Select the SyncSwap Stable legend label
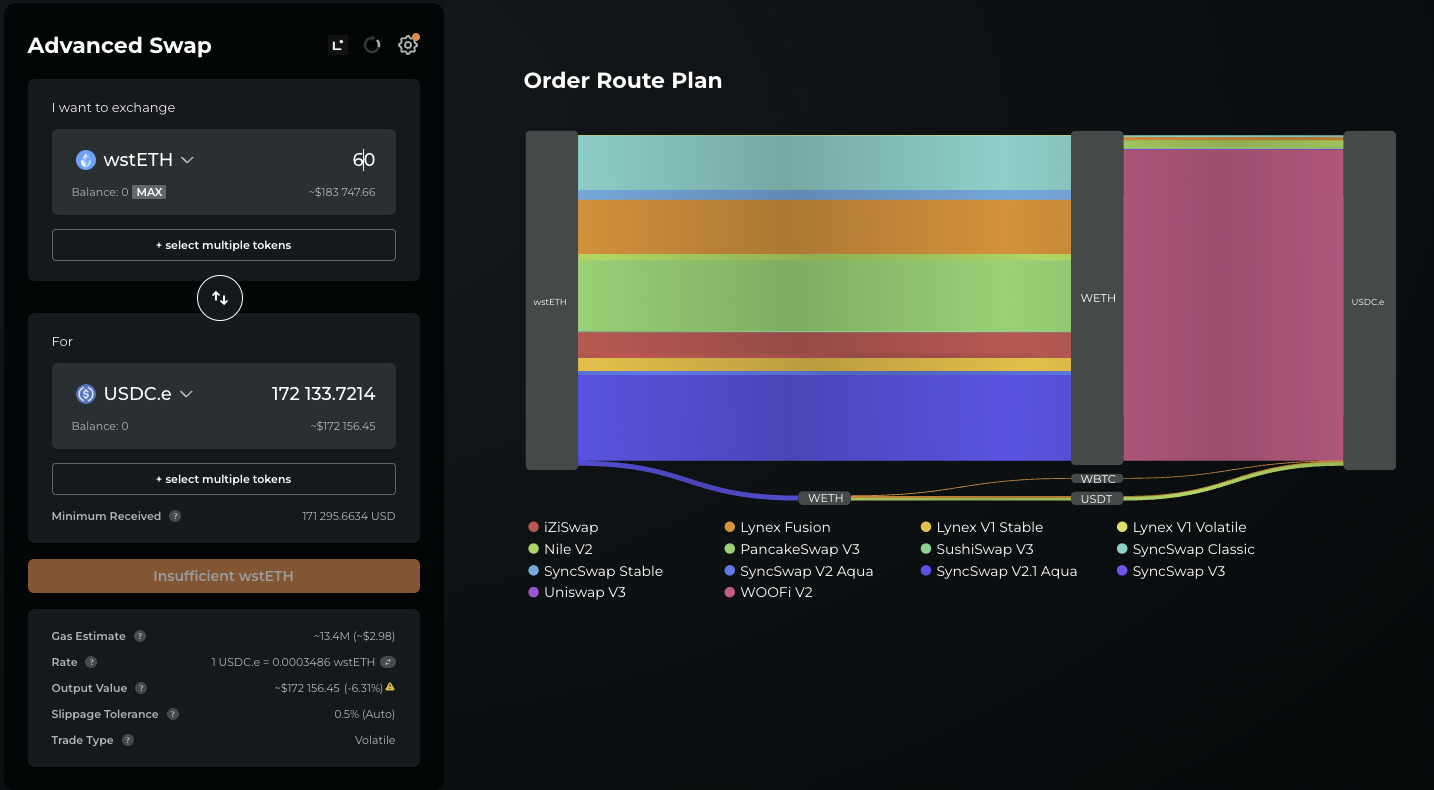The image size is (1434, 790). tap(603, 571)
